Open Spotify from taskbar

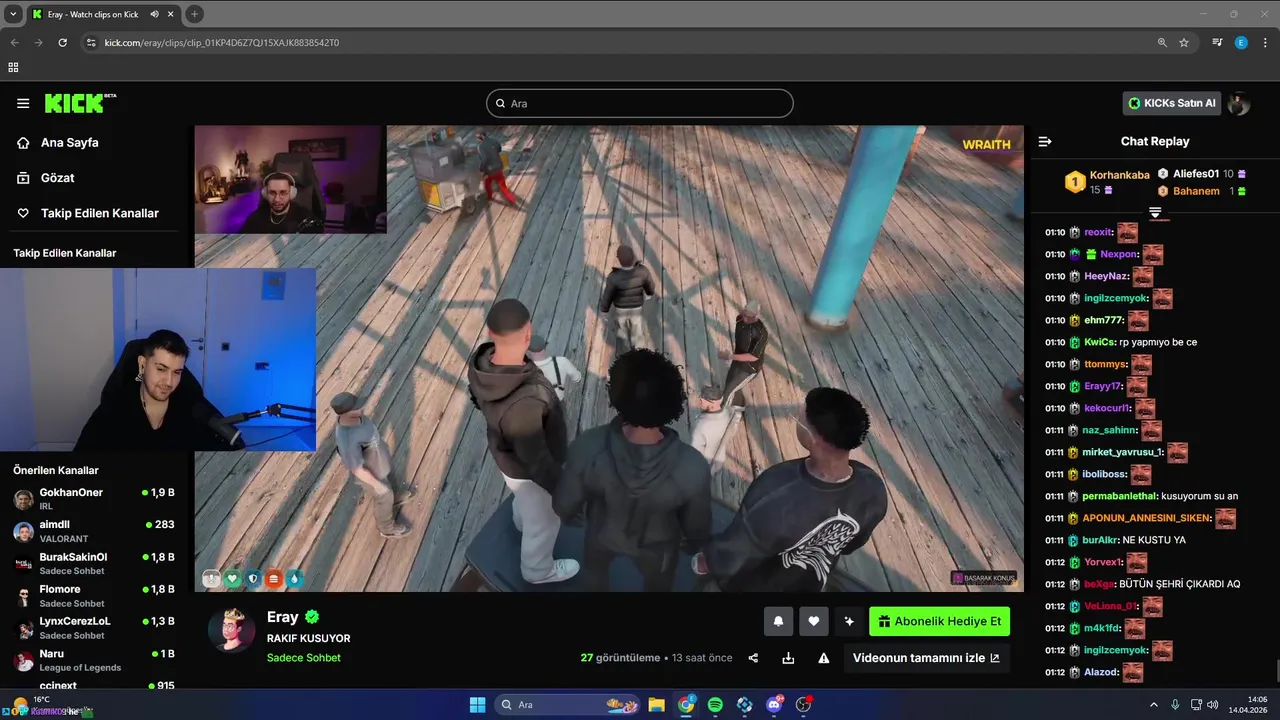715,705
